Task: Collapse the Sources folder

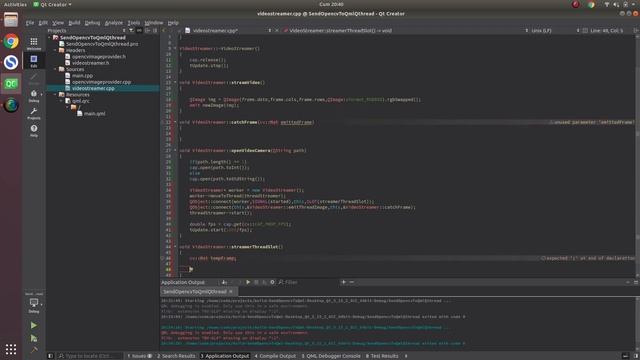Action: pos(56,69)
